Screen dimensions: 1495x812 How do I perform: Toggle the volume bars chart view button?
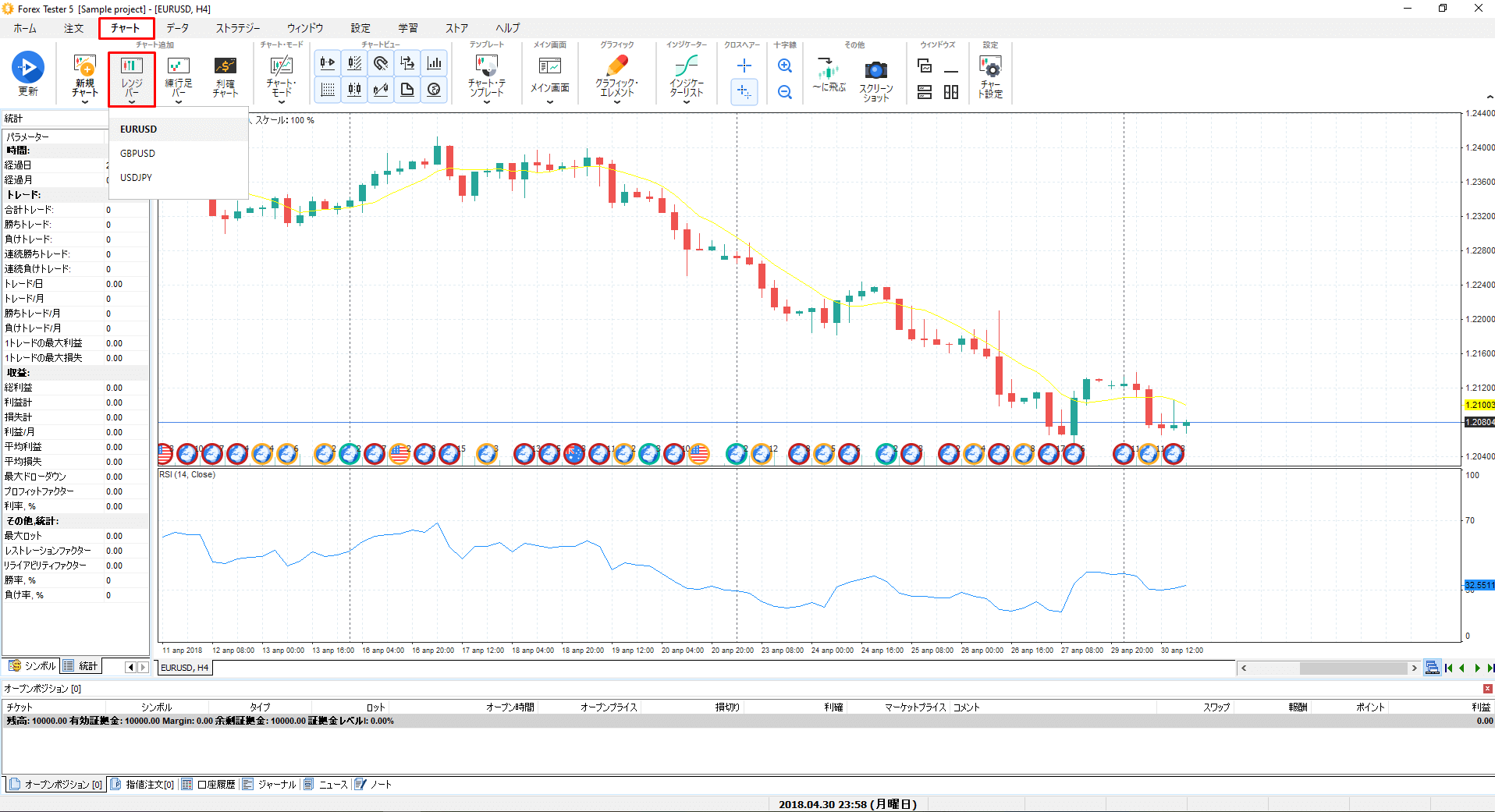[435, 63]
